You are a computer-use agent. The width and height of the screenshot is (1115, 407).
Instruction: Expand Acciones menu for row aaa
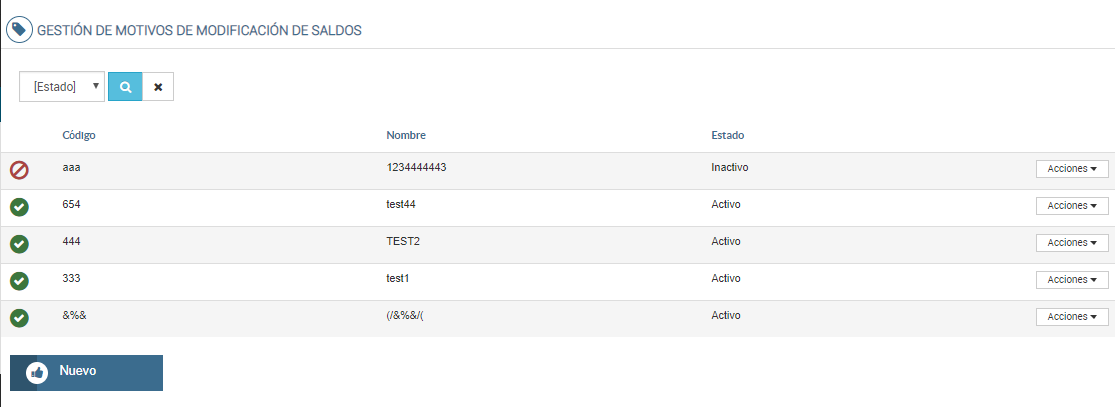(1072, 169)
